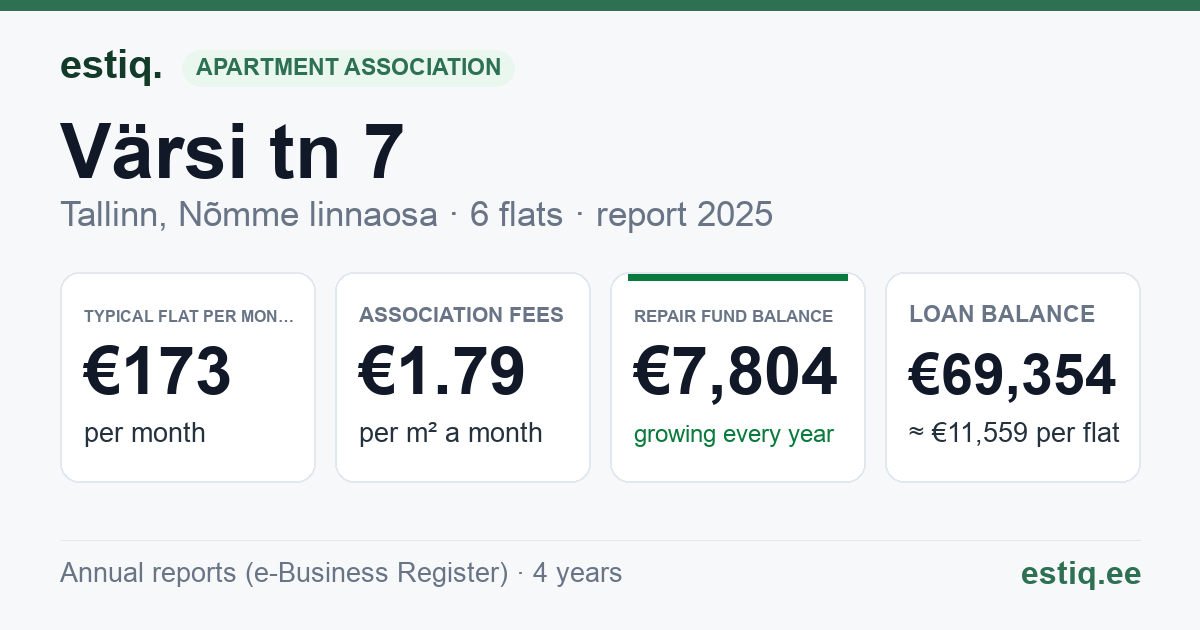This screenshot has height=630, width=1200.
Task: Click the TYPICAL FLAT PER MON… label
Action: [x=189, y=316]
